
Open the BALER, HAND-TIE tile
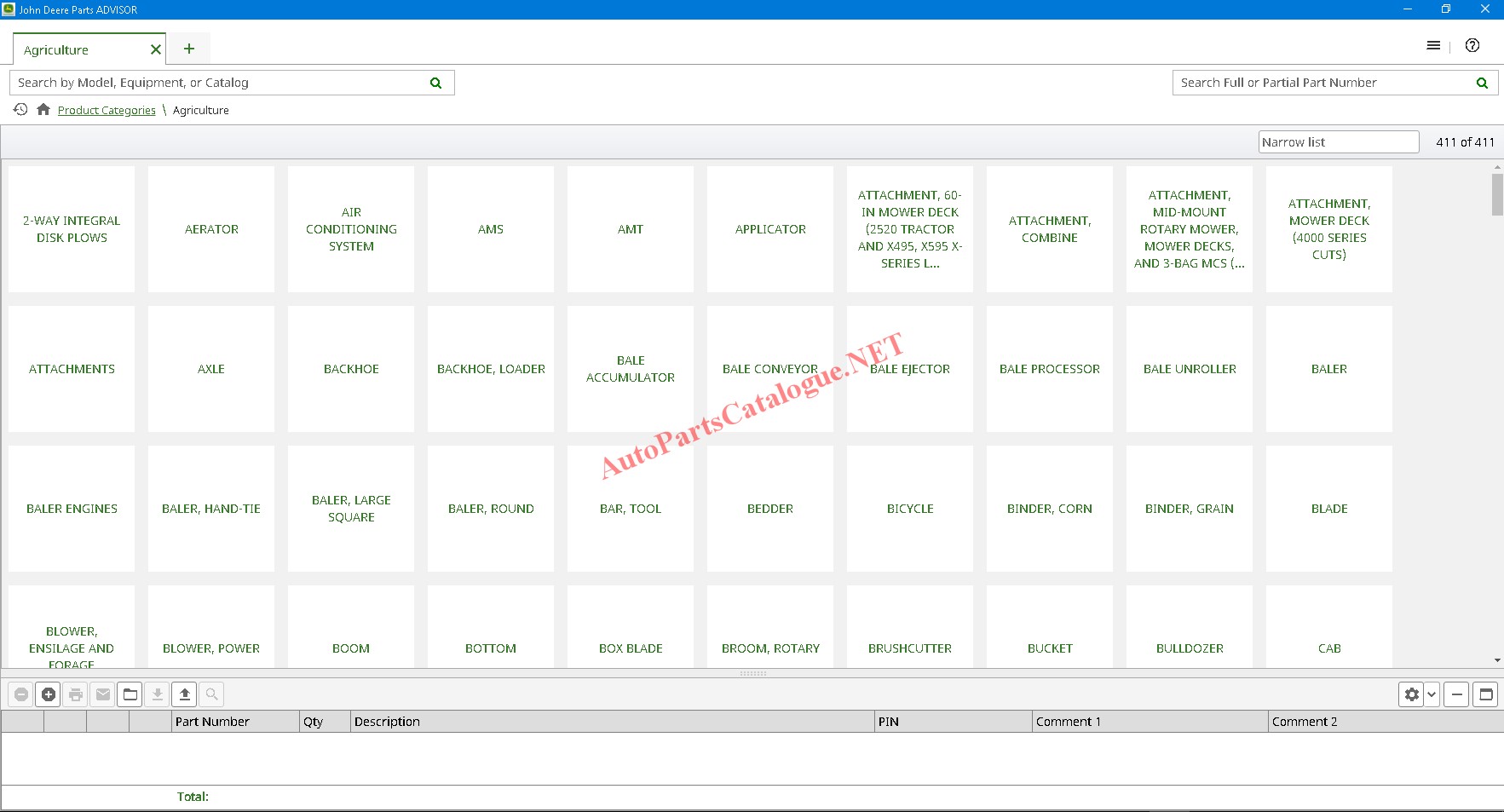(x=211, y=509)
